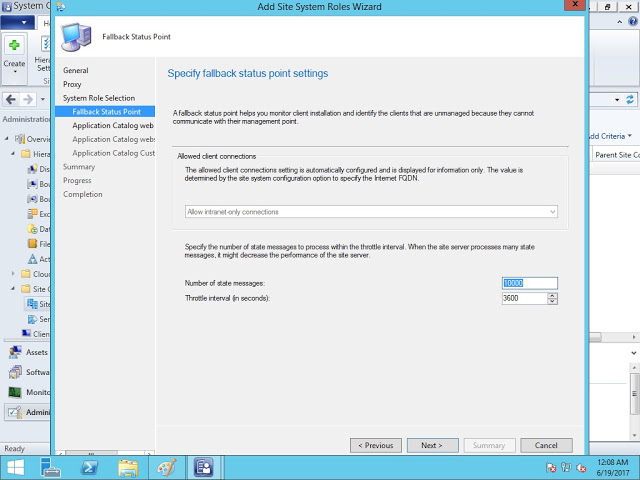Screen dimensions: 640x480
Task: Open the allowed client connections dropdown
Action: pos(371,212)
